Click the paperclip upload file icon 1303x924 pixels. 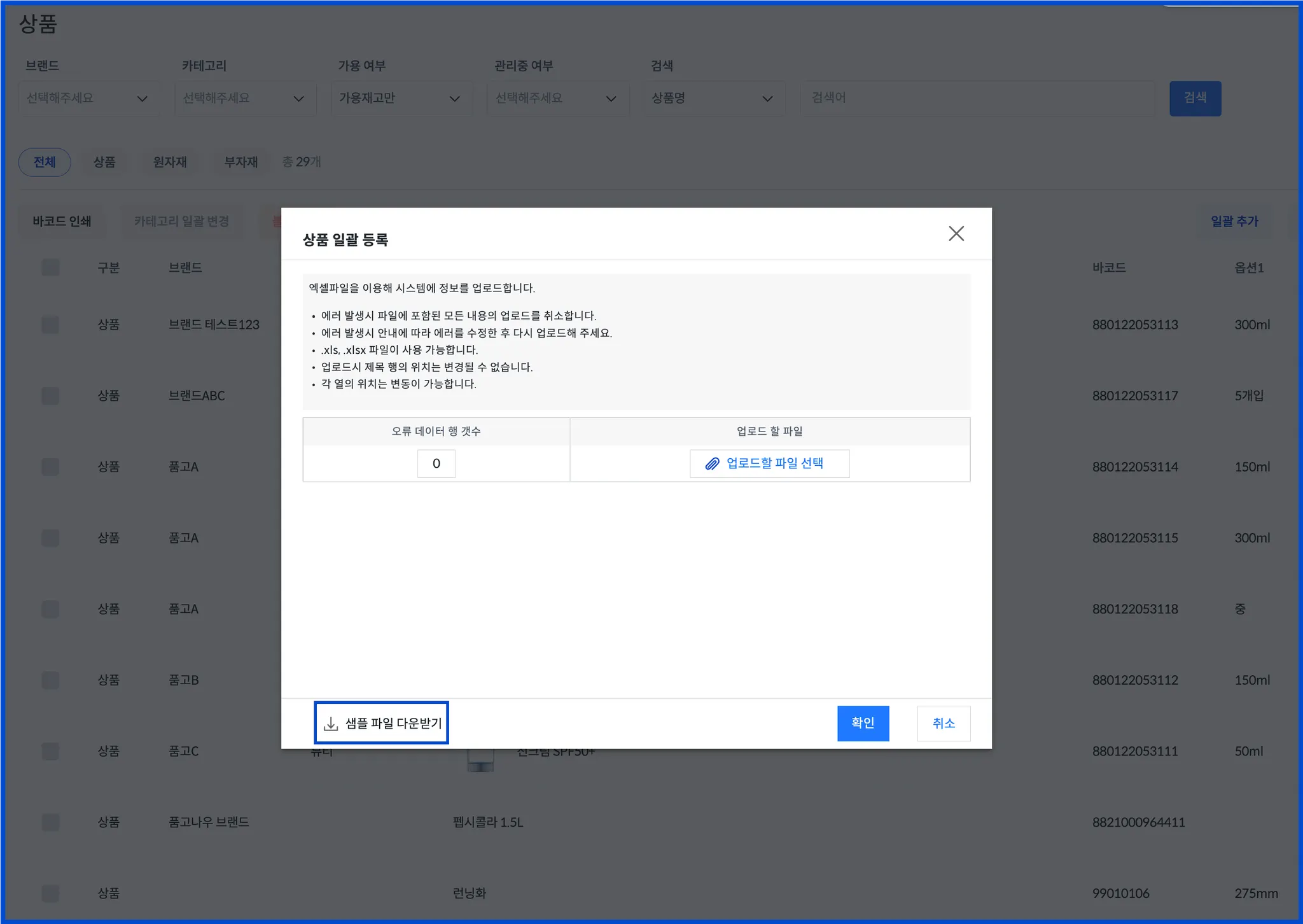pyautogui.click(x=712, y=464)
